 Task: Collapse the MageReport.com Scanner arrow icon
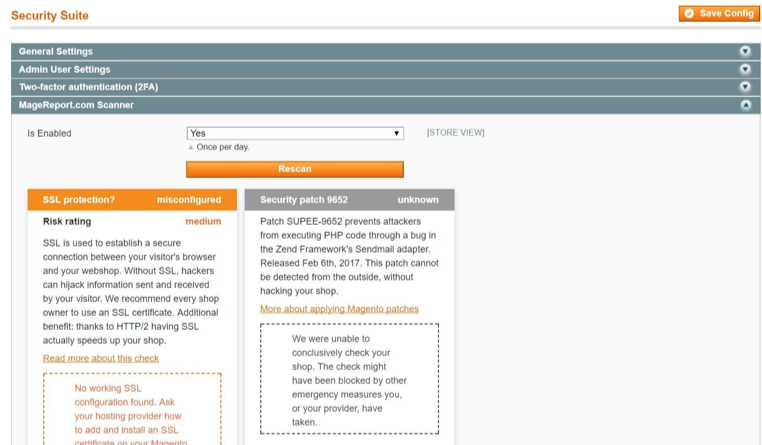coord(745,105)
